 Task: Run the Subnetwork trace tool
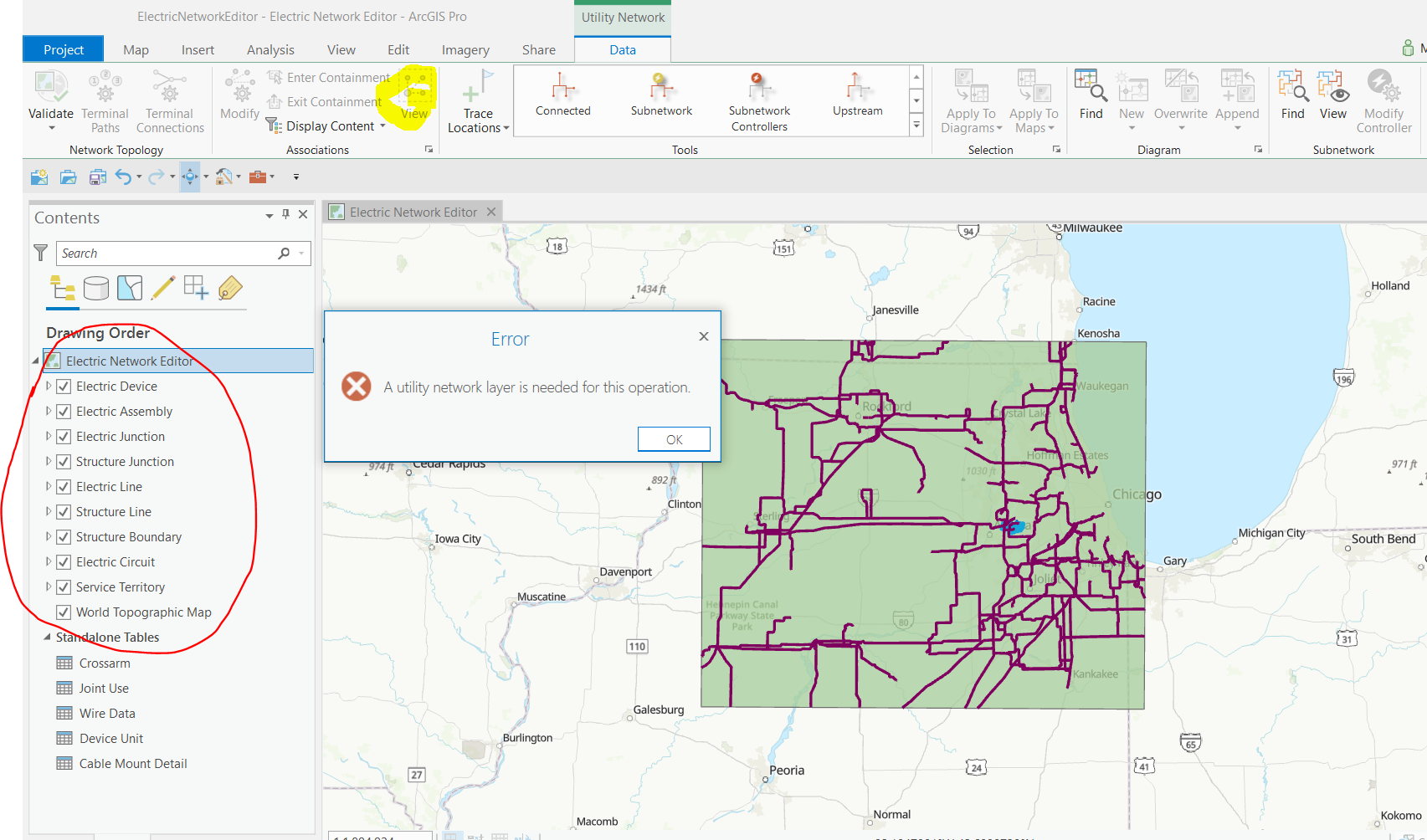point(661,94)
